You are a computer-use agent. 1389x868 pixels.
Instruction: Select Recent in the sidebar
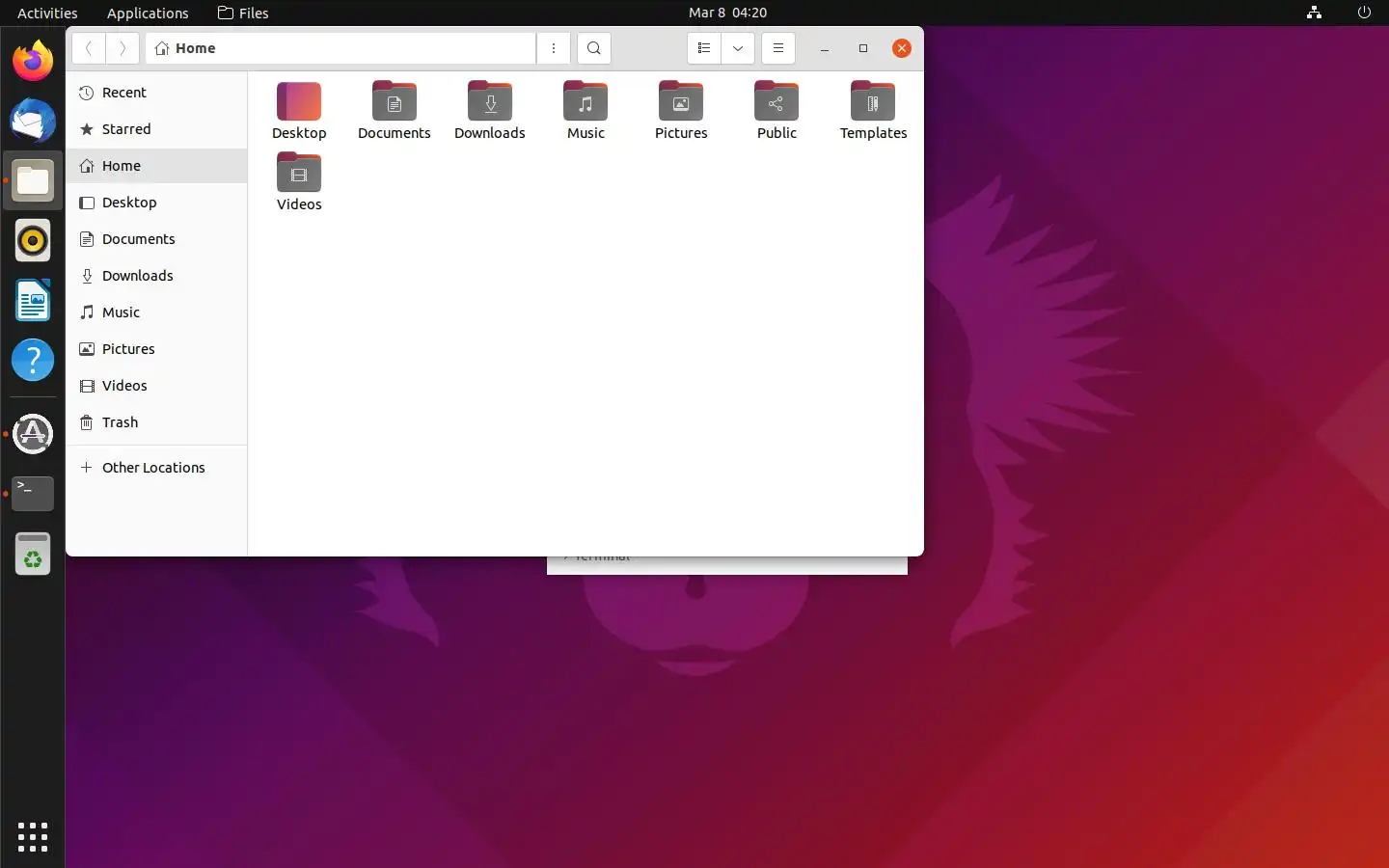coord(156,93)
